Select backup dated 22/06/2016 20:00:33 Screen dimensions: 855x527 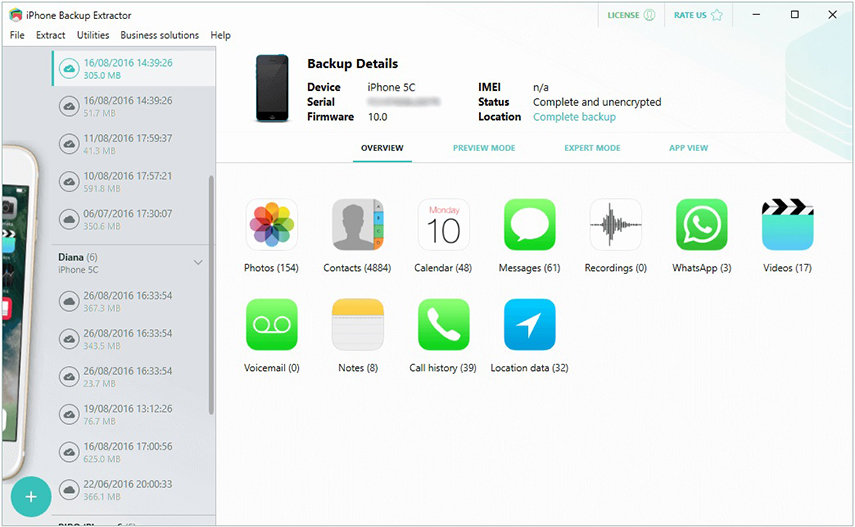point(134,489)
